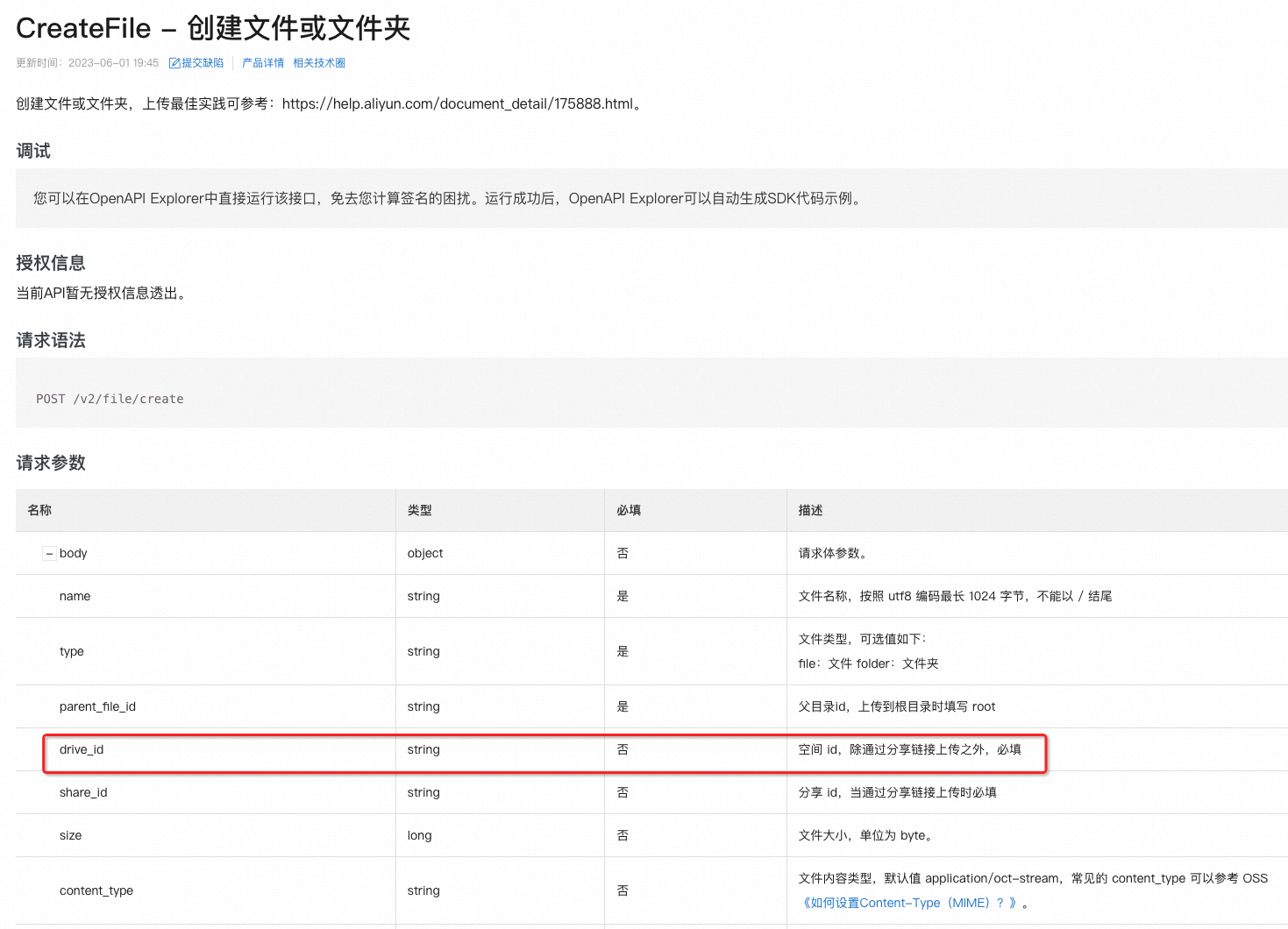This screenshot has height=929, width=1288.
Task: Click the 更新时间 2023-06-01 timestamp
Action: pos(88,63)
